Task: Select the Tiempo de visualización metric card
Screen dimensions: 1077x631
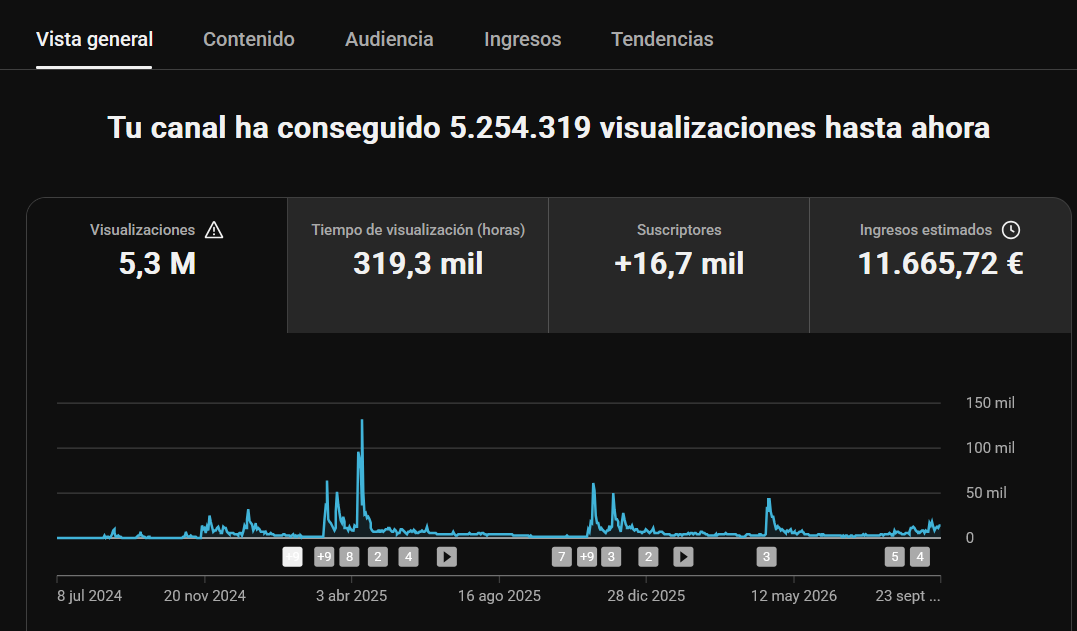Action: (418, 265)
